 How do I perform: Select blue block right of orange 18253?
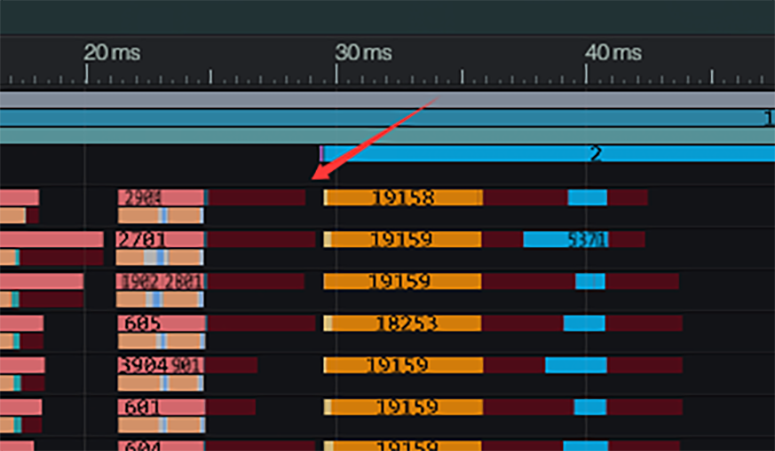pos(584,323)
